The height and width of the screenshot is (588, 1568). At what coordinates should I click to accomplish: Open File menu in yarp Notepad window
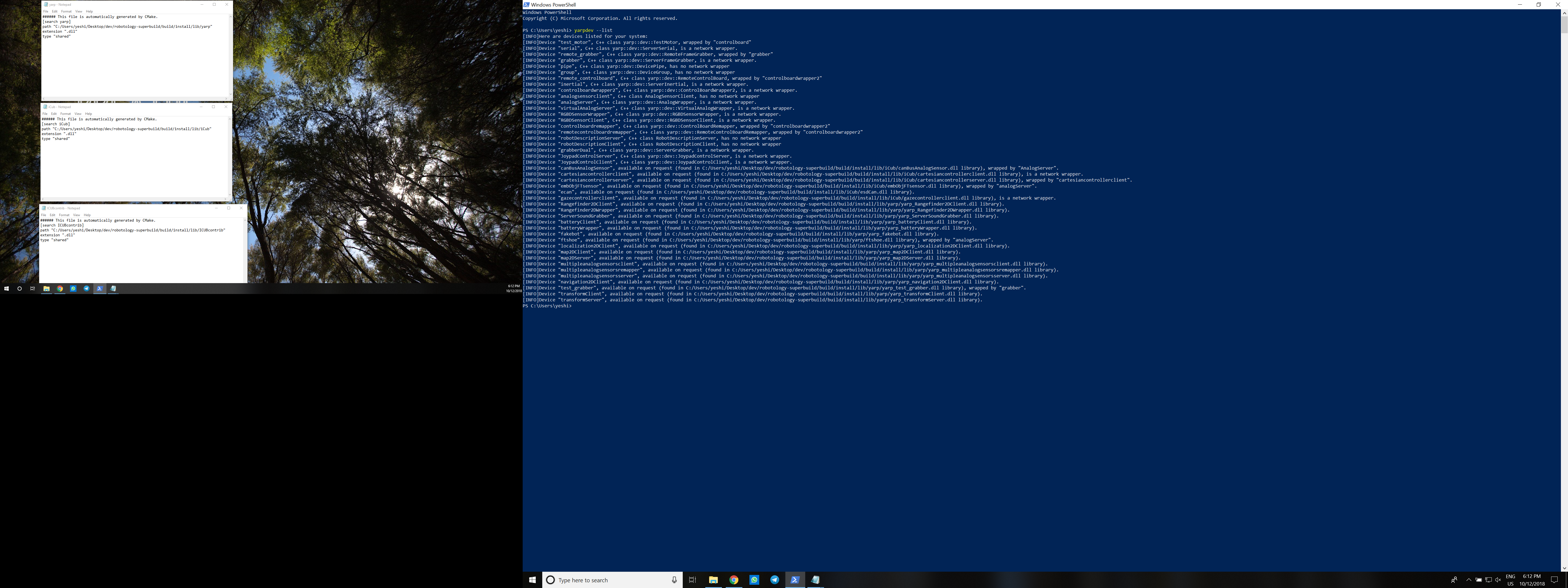[x=46, y=11]
